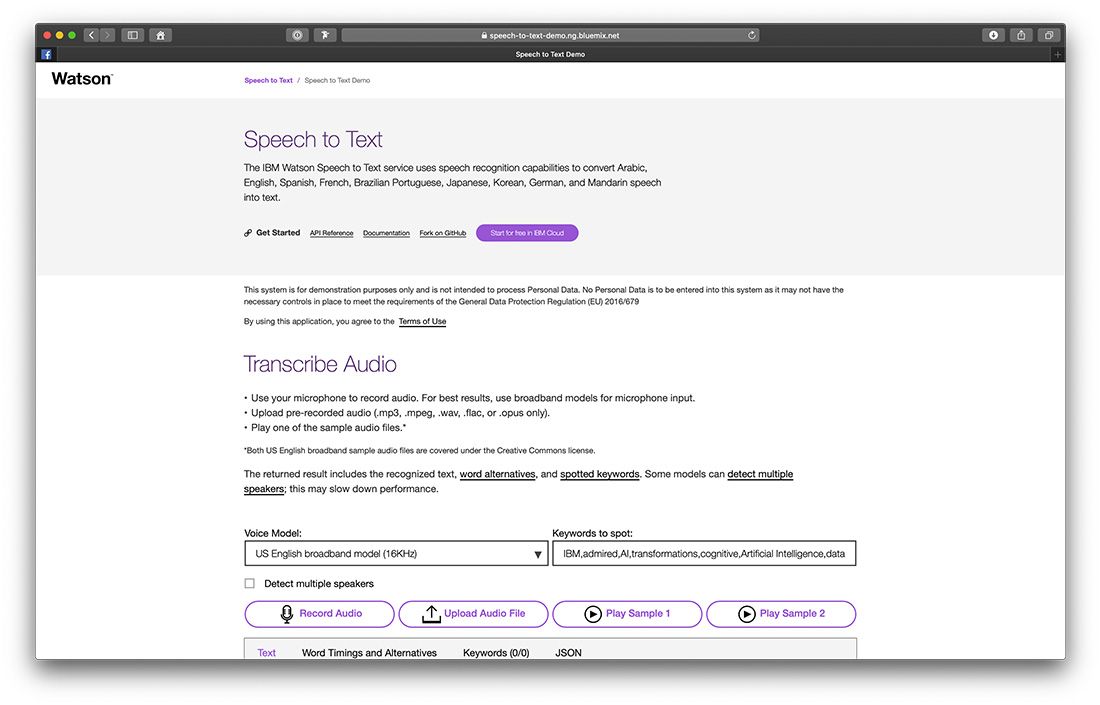Viewport: 1100px width, 705px height.
Task: Open Word Timings and Alternatives tab
Action: (369, 652)
